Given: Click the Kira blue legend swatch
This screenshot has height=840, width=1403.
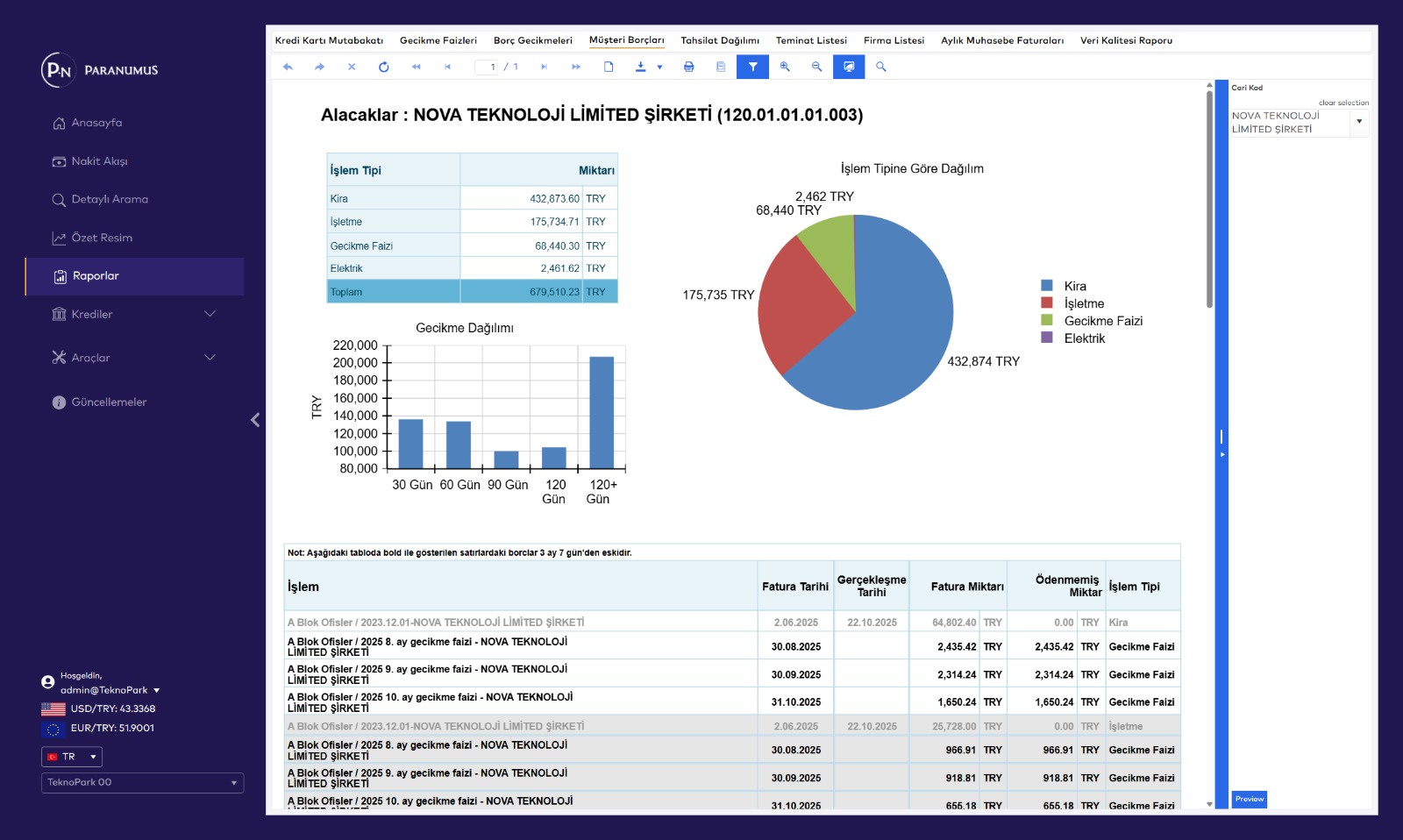Looking at the screenshot, I should coord(1046,286).
